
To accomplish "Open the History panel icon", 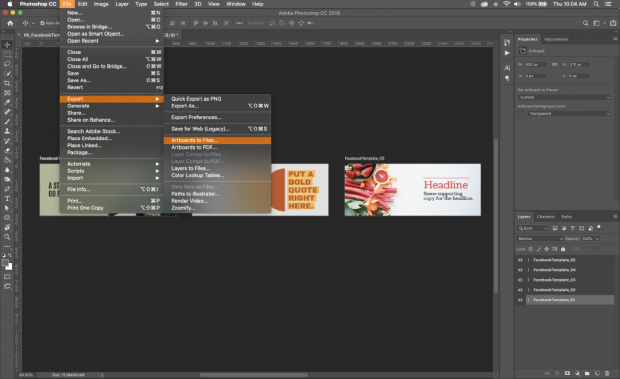I will pos(507,43).
